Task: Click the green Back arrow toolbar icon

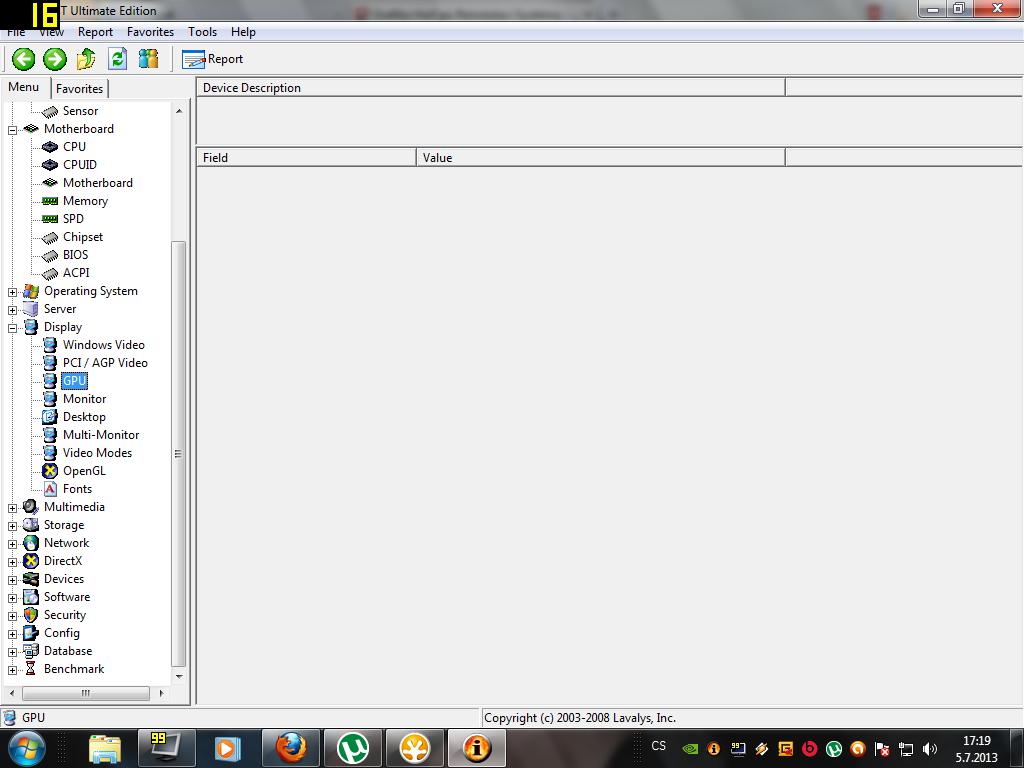Action: tap(24, 59)
